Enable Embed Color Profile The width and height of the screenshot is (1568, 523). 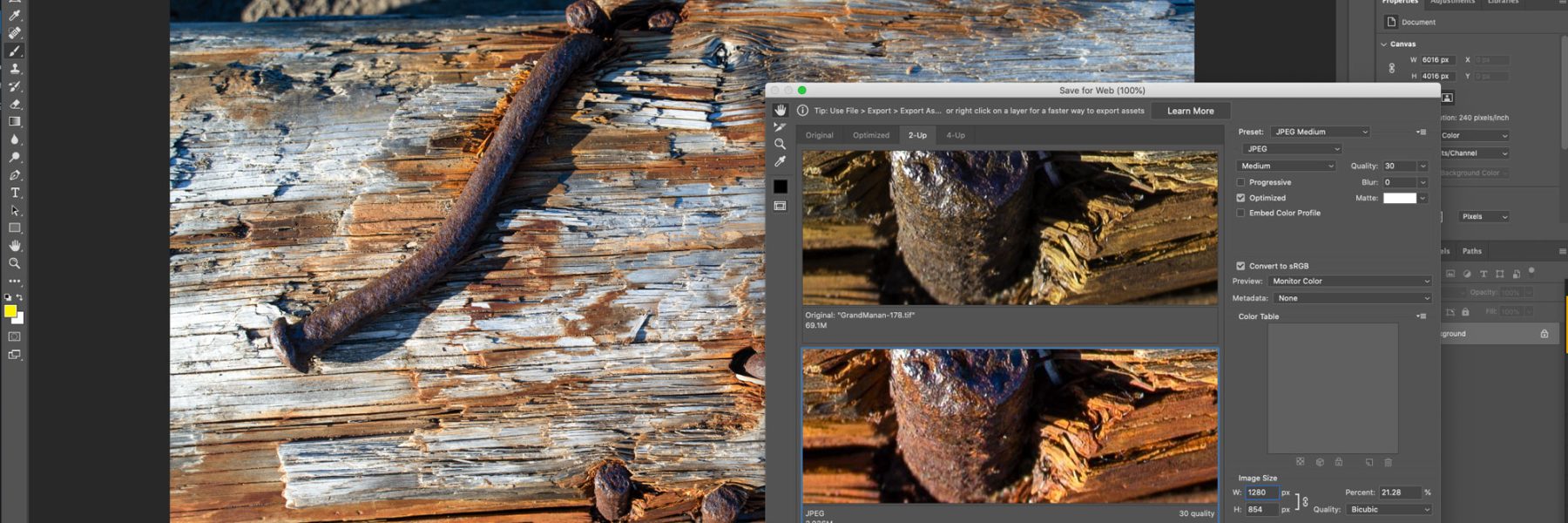(x=1240, y=213)
